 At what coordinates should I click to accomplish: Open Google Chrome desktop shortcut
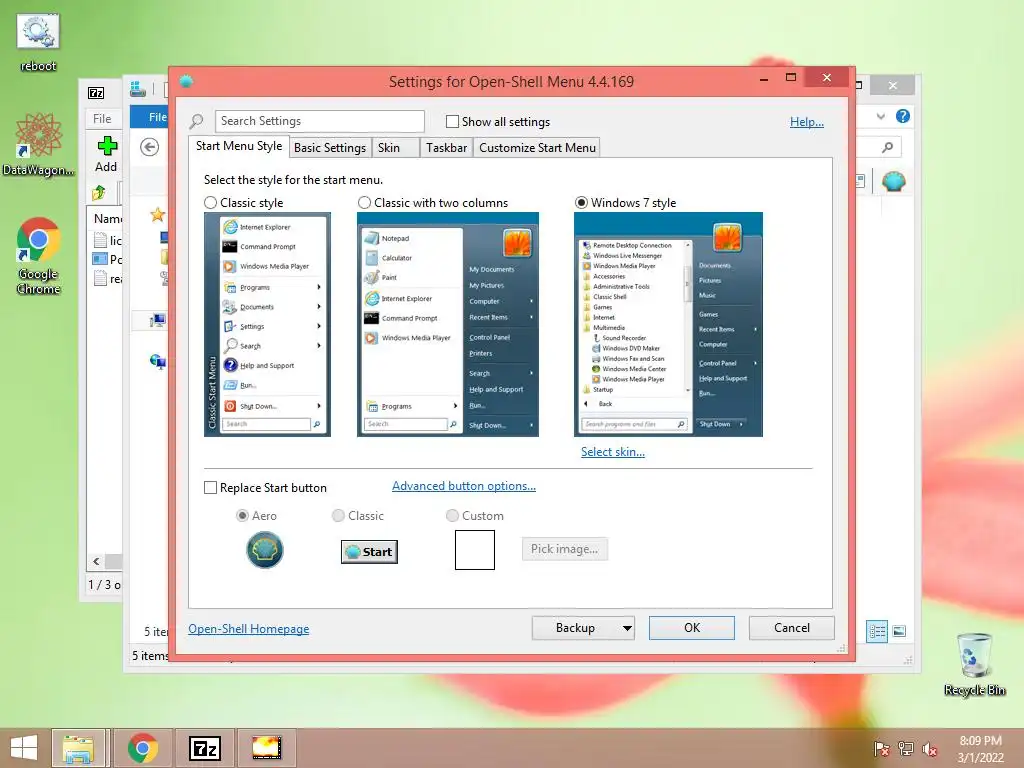pos(38,255)
